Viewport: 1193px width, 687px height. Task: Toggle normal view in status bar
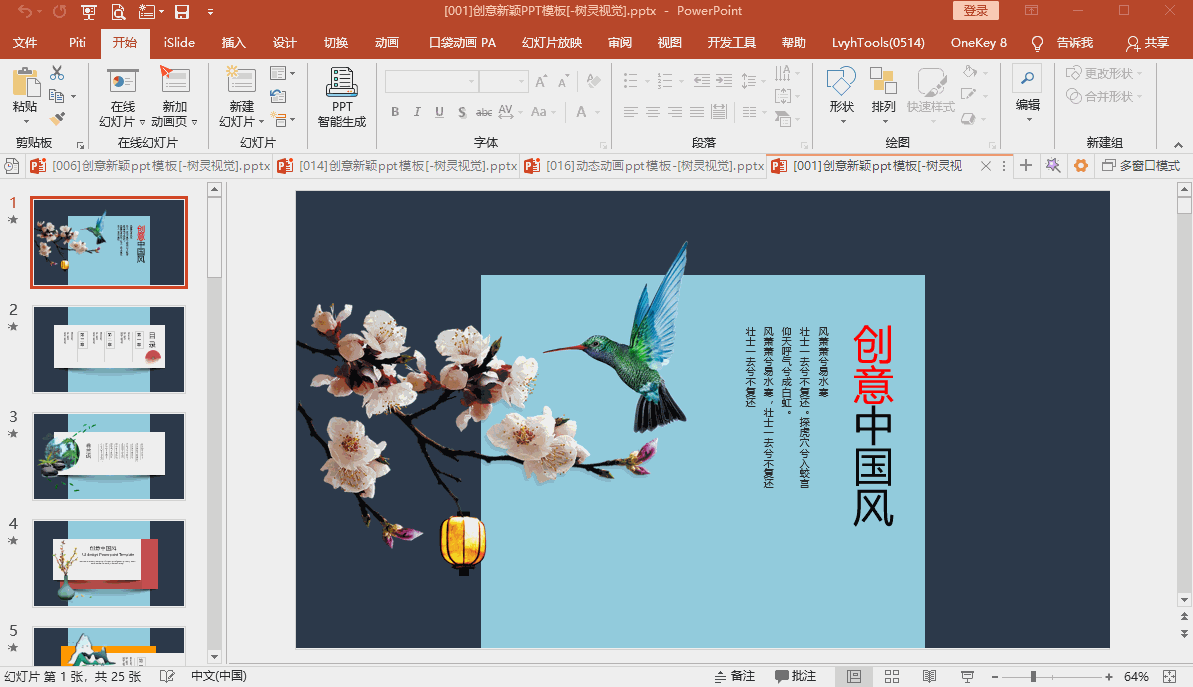tap(854, 676)
